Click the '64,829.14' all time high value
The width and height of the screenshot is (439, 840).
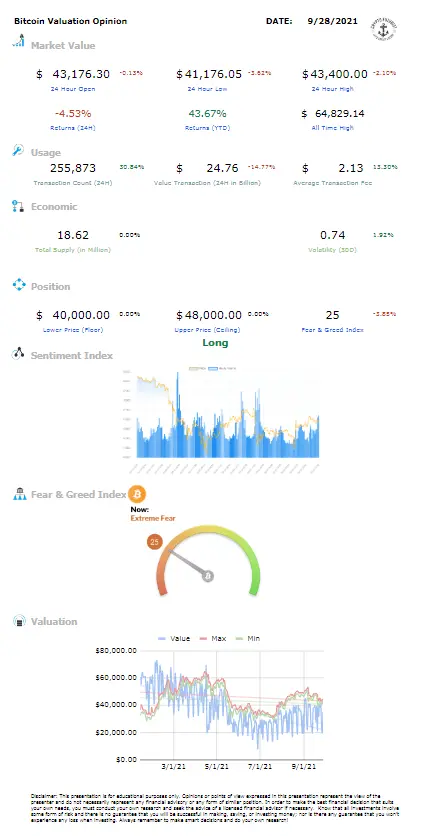pyautogui.click(x=340, y=113)
